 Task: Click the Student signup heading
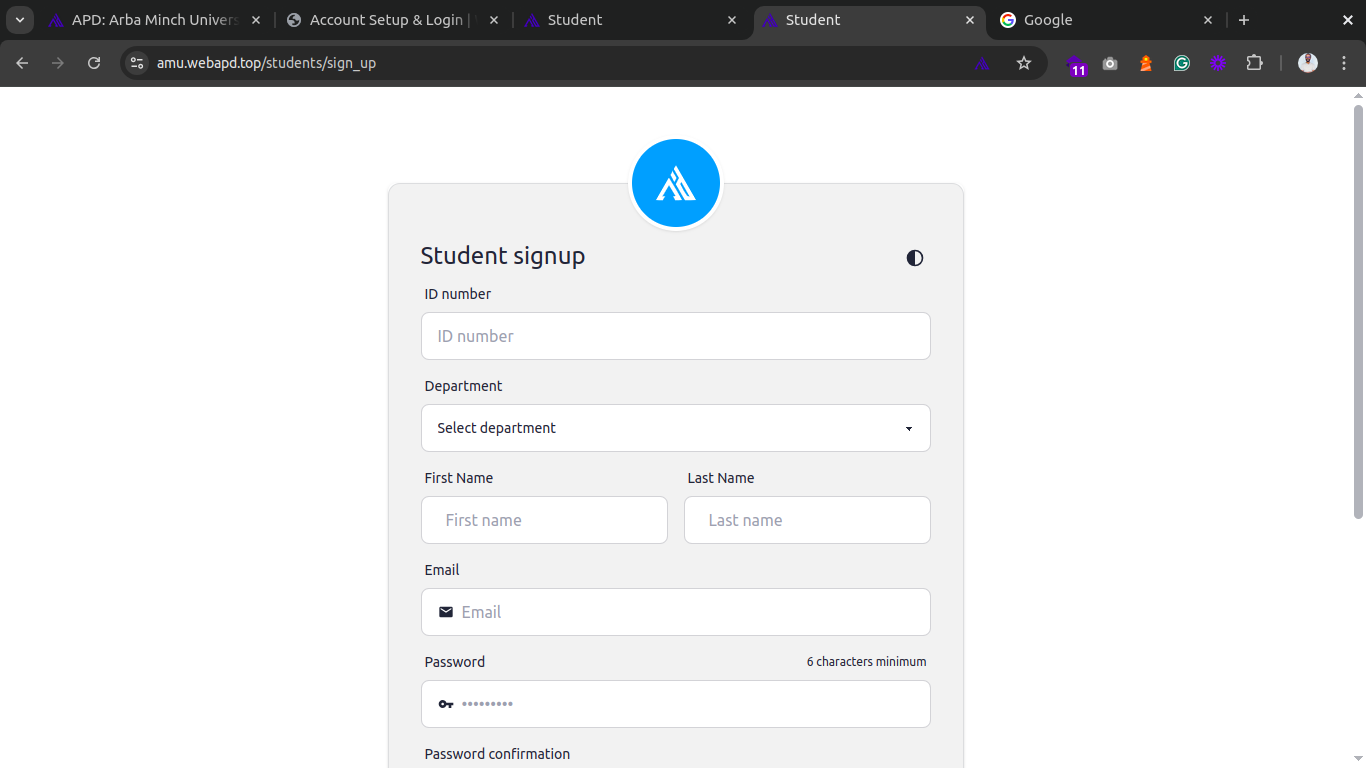click(502, 256)
